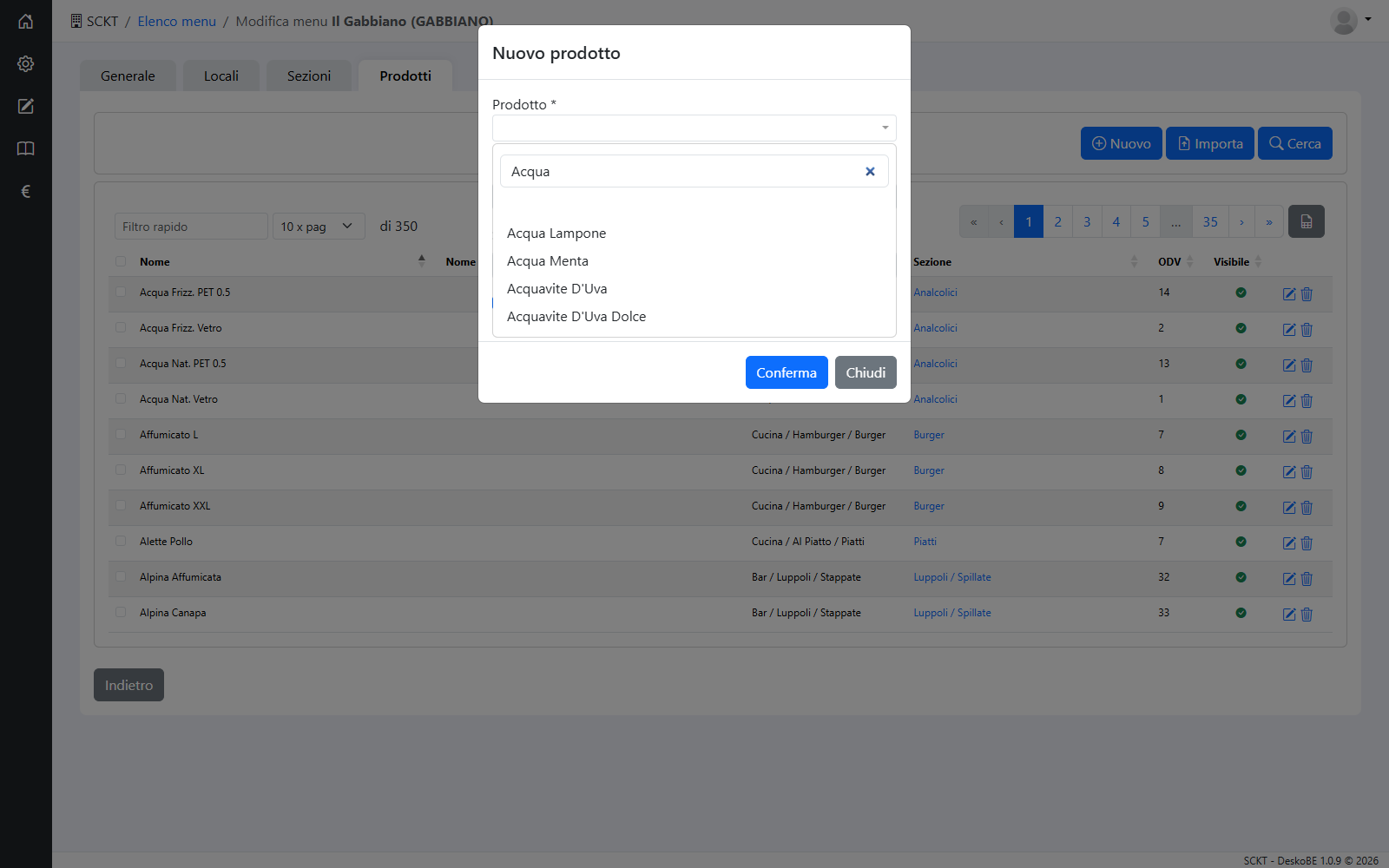
Task: Pick Acqua Menta option
Action: pyautogui.click(x=694, y=261)
